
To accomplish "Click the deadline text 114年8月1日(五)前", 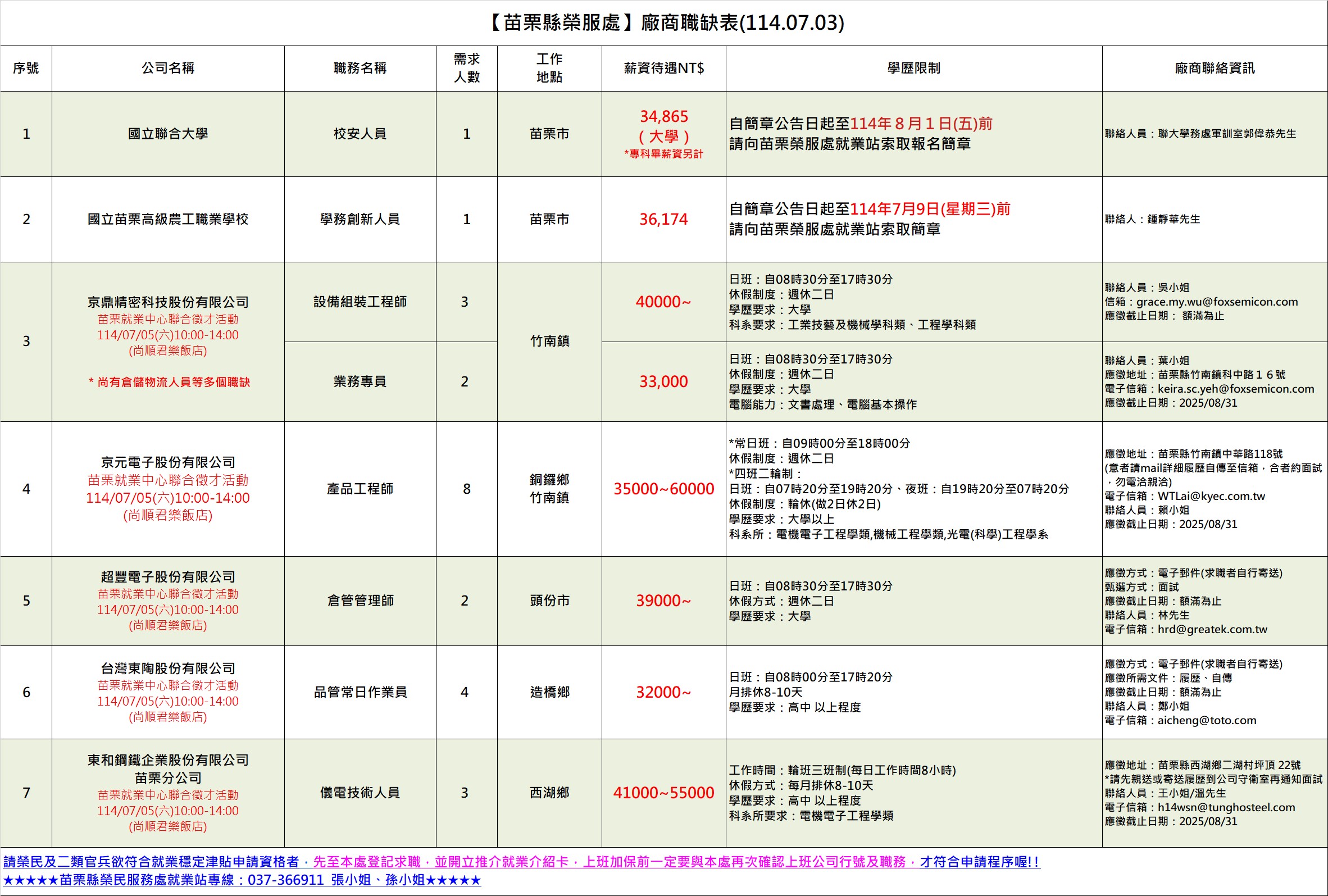I will 921,124.
